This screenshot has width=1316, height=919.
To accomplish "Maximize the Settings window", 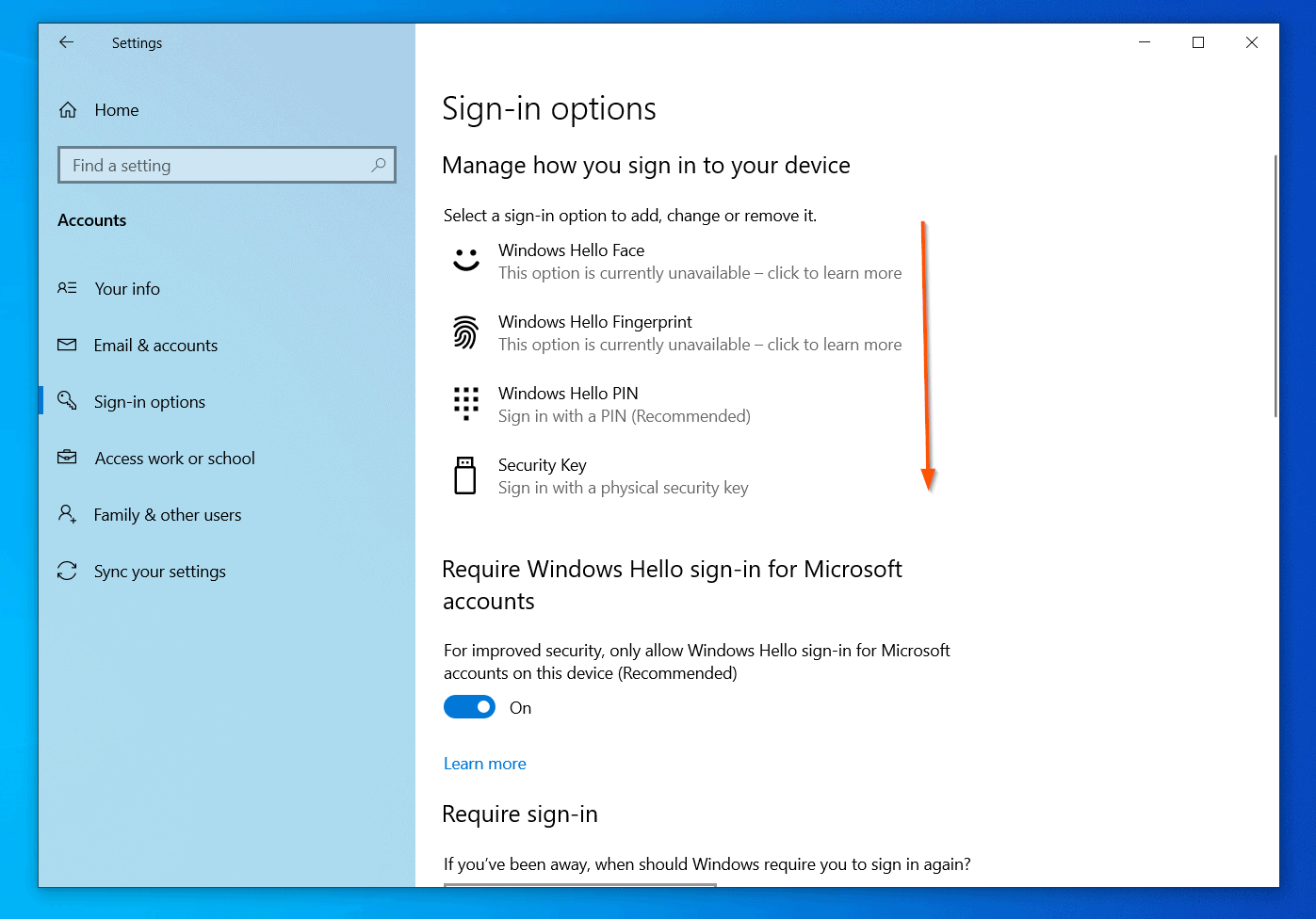I will pyautogui.click(x=1198, y=42).
